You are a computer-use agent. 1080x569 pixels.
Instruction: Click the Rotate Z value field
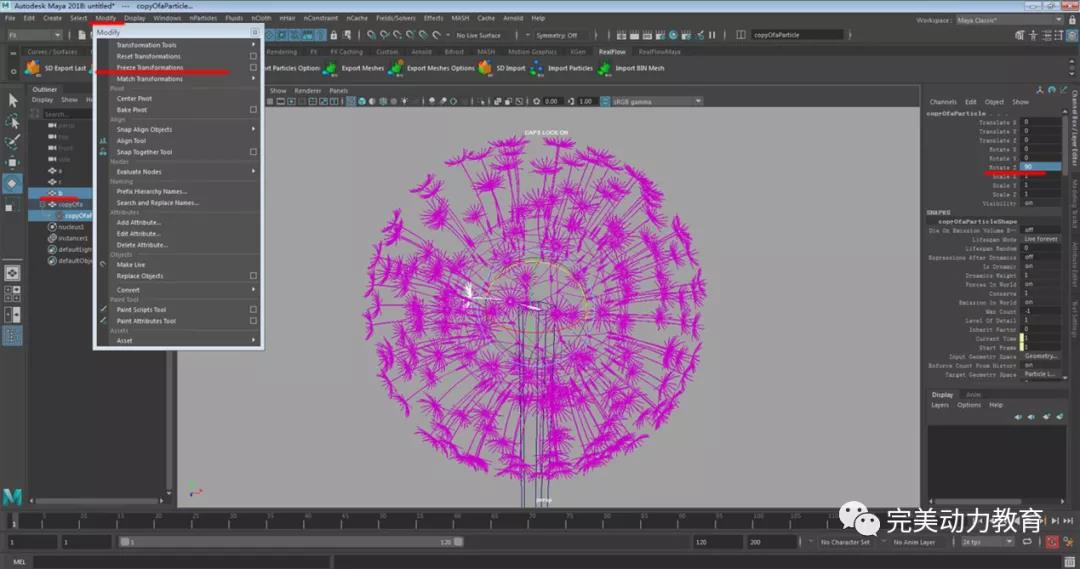point(1040,167)
